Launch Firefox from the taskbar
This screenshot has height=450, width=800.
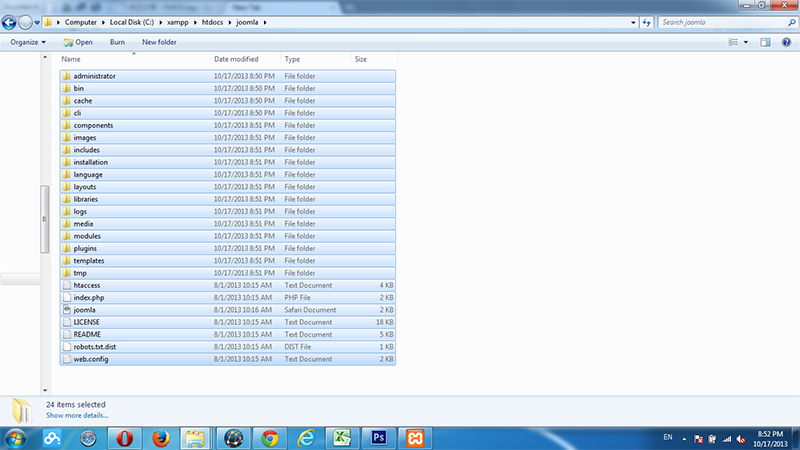[161, 438]
